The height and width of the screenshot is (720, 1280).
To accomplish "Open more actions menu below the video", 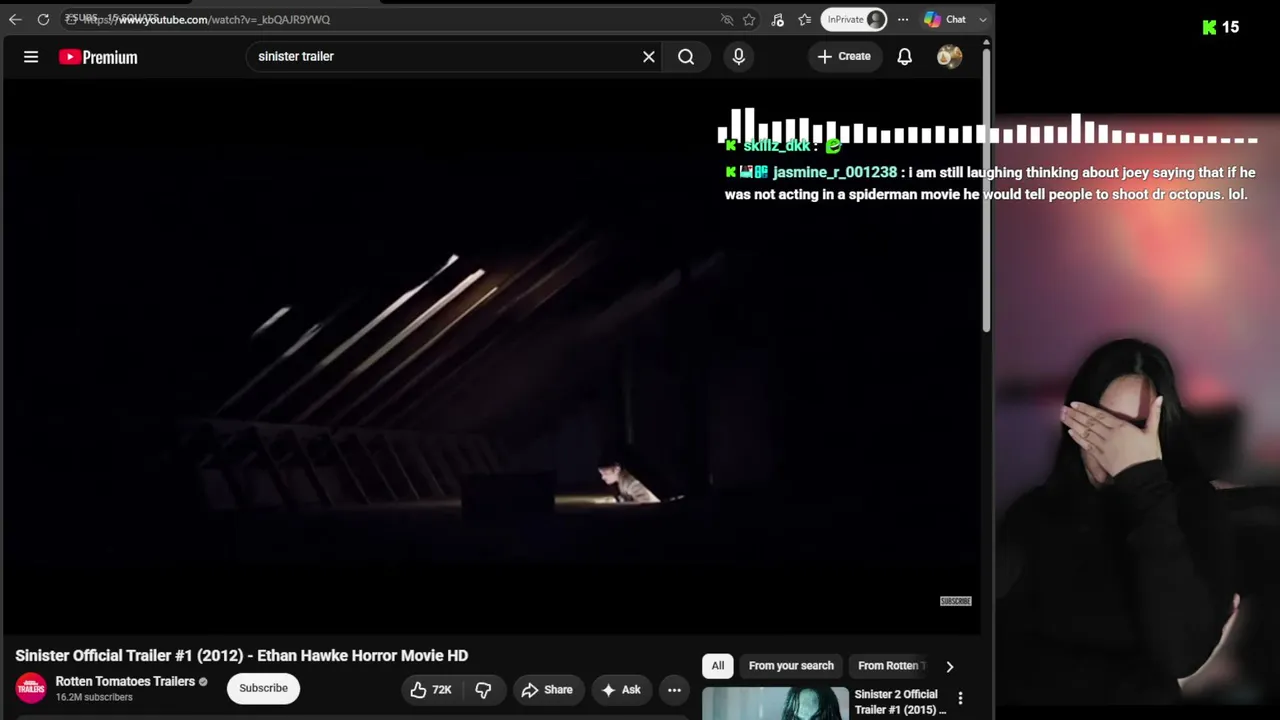I will (674, 689).
